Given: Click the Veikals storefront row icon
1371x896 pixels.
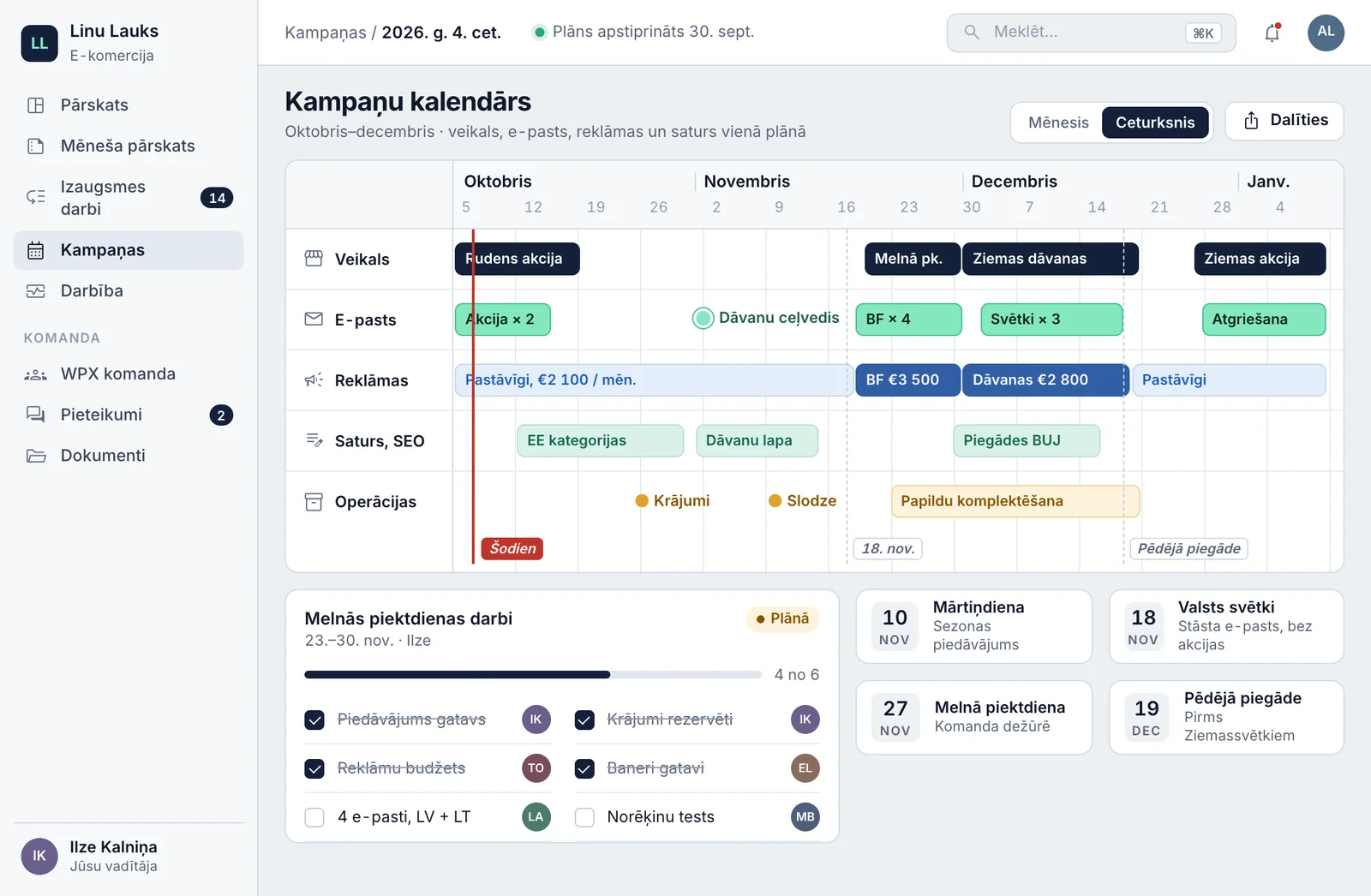Looking at the screenshot, I should pos(314,259).
